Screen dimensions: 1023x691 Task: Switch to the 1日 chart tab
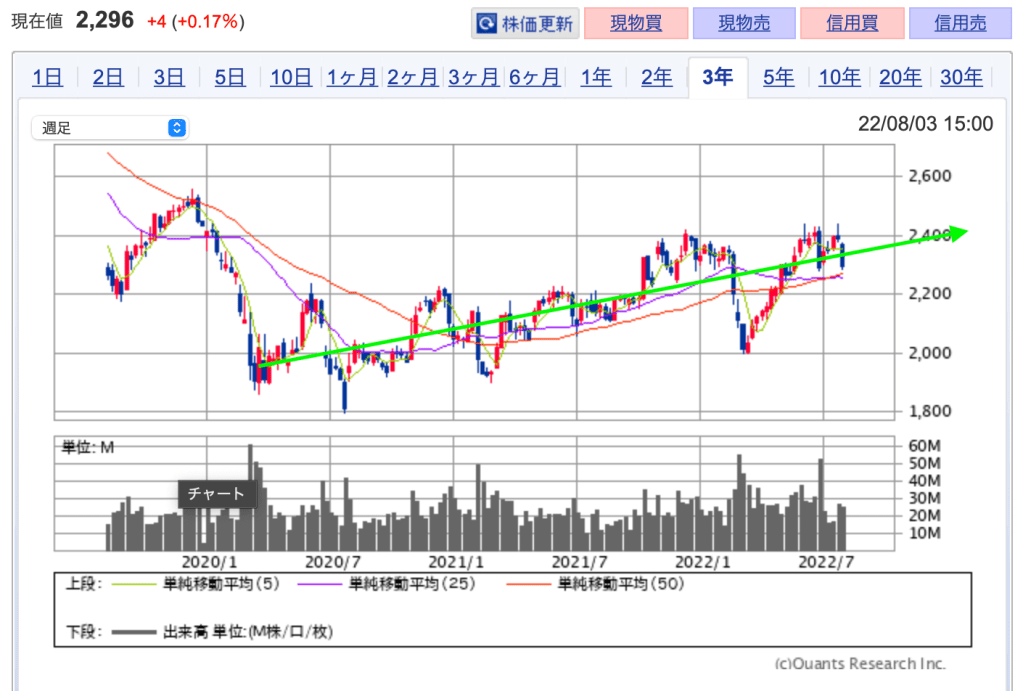[x=47, y=78]
